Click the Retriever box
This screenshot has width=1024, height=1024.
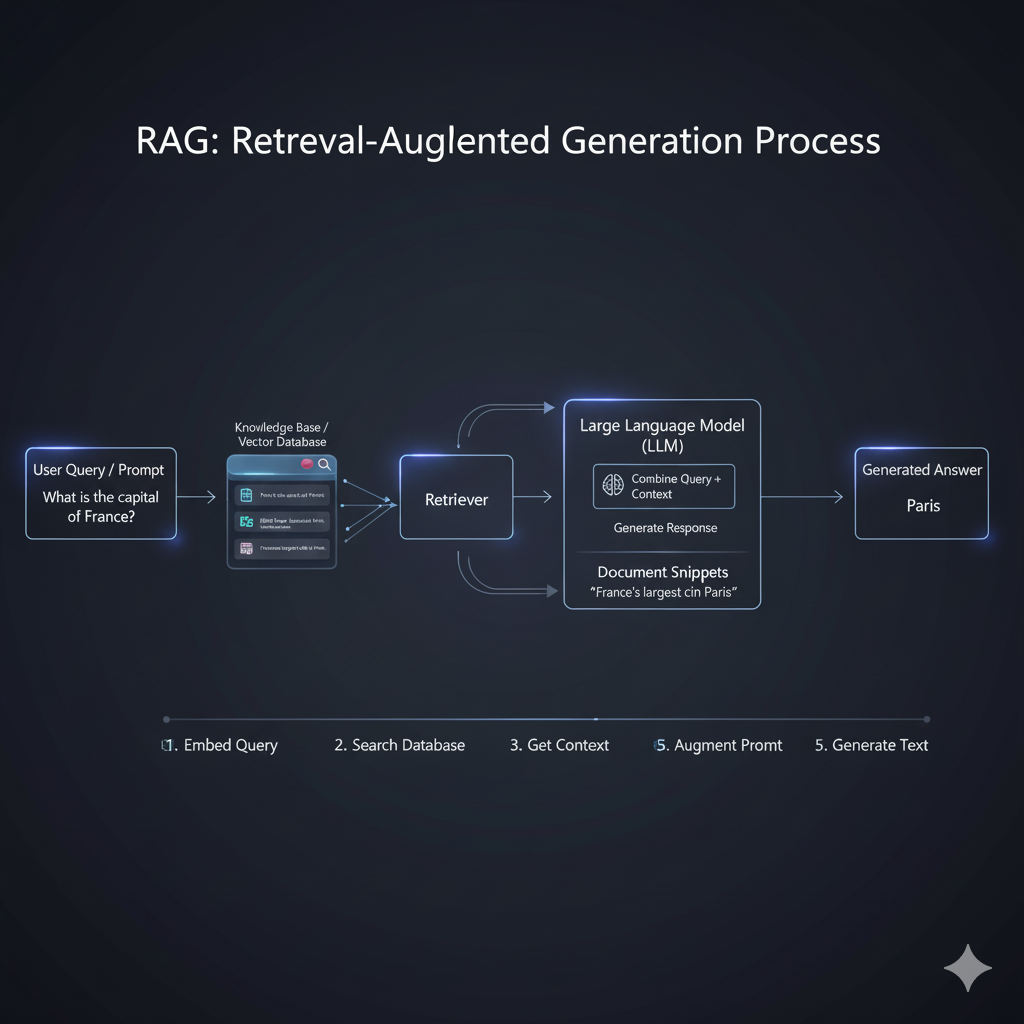pyautogui.click(x=456, y=498)
